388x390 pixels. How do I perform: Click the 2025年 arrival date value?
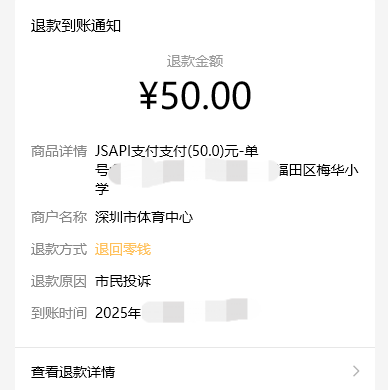pos(118,313)
